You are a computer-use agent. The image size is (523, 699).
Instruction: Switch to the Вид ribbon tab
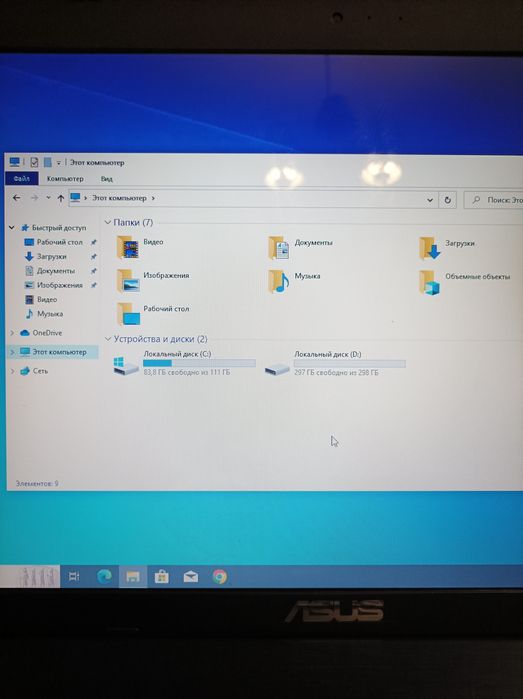107,179
